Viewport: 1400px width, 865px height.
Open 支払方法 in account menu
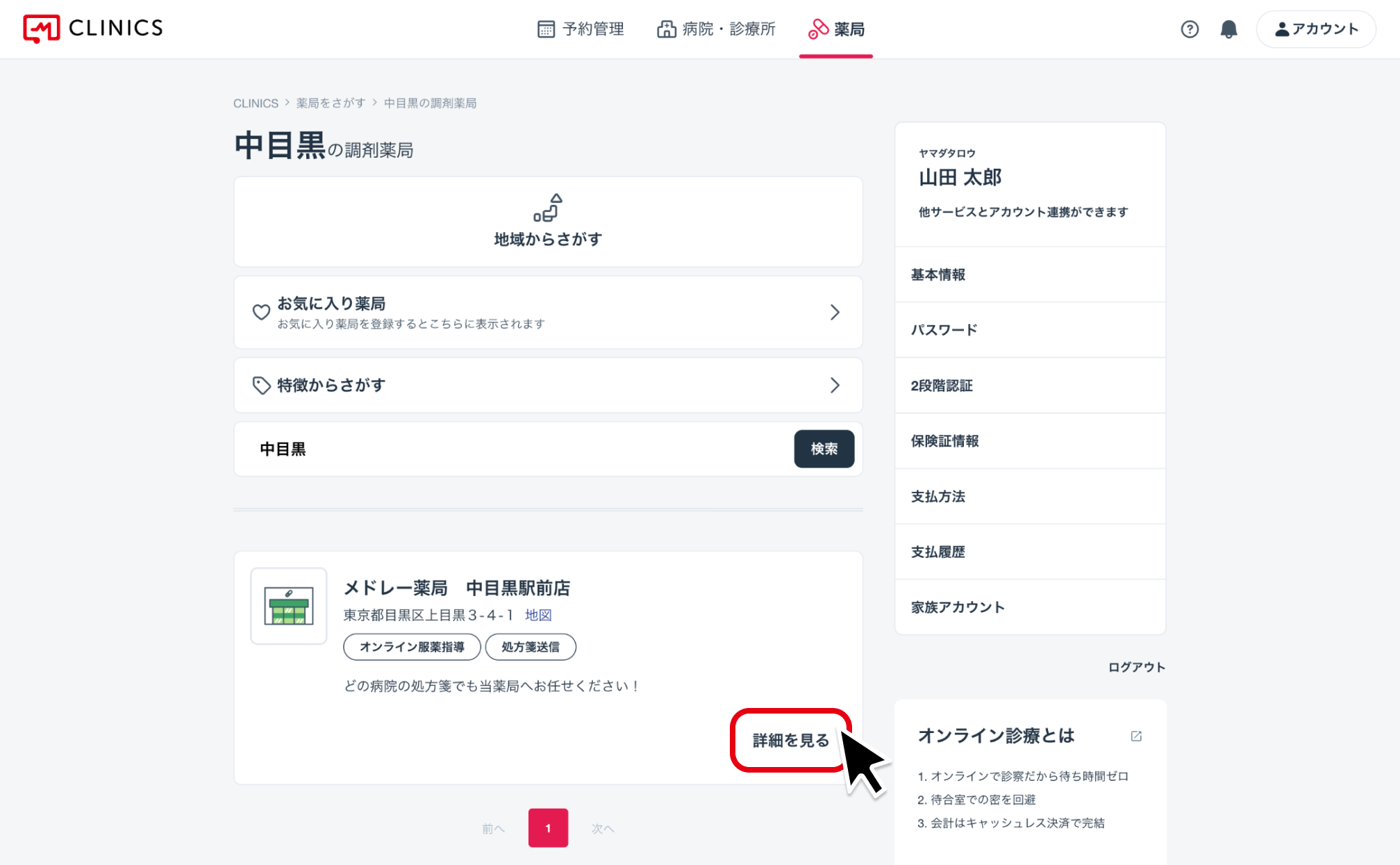1031,497
